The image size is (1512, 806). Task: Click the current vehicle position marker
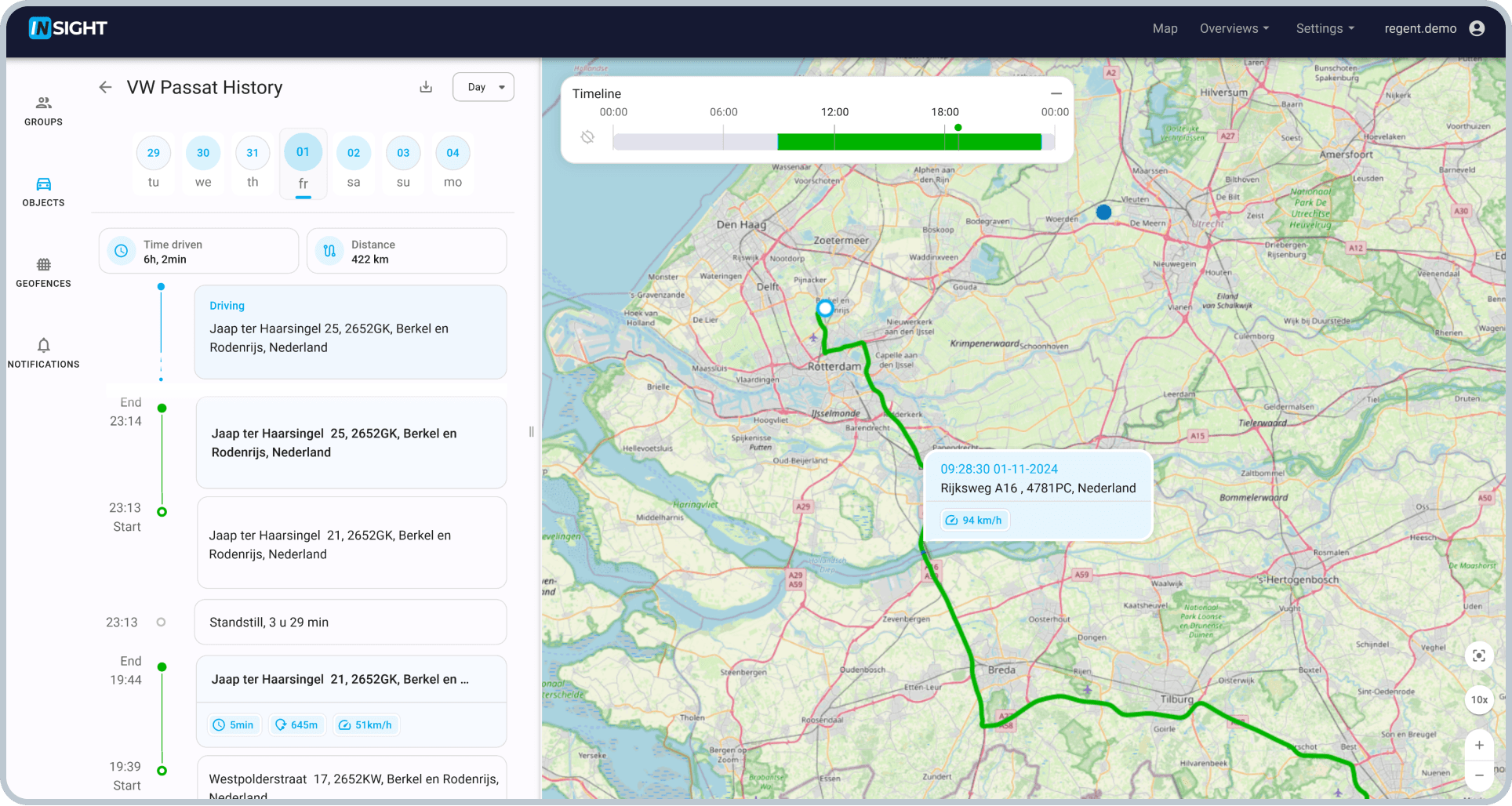point(825,309)
